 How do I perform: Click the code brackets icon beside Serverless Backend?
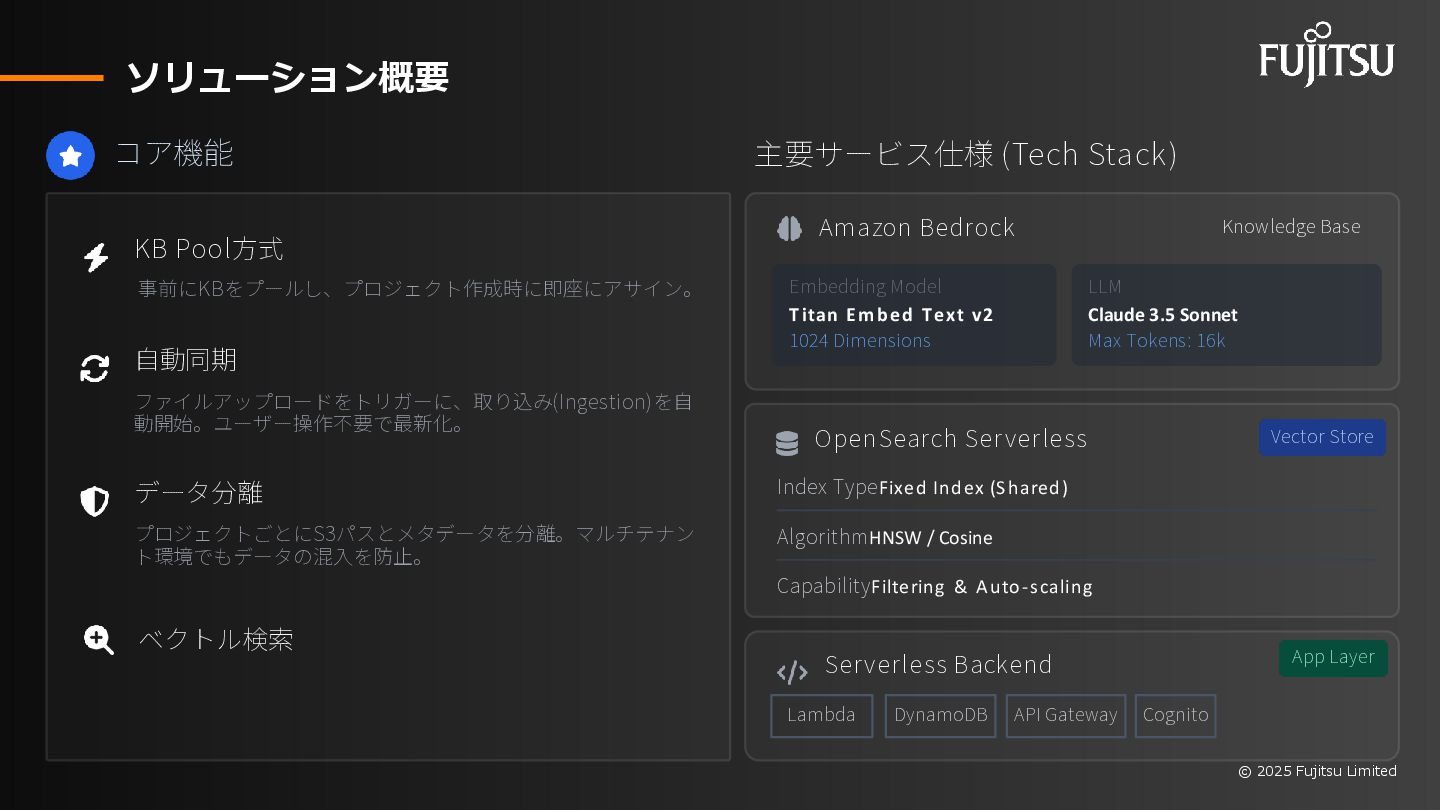click(792, 672)
